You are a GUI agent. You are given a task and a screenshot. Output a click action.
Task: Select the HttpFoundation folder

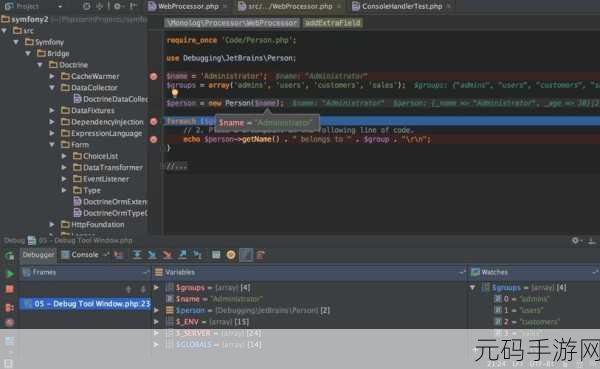pyautogui.click(x=92, y=225)
